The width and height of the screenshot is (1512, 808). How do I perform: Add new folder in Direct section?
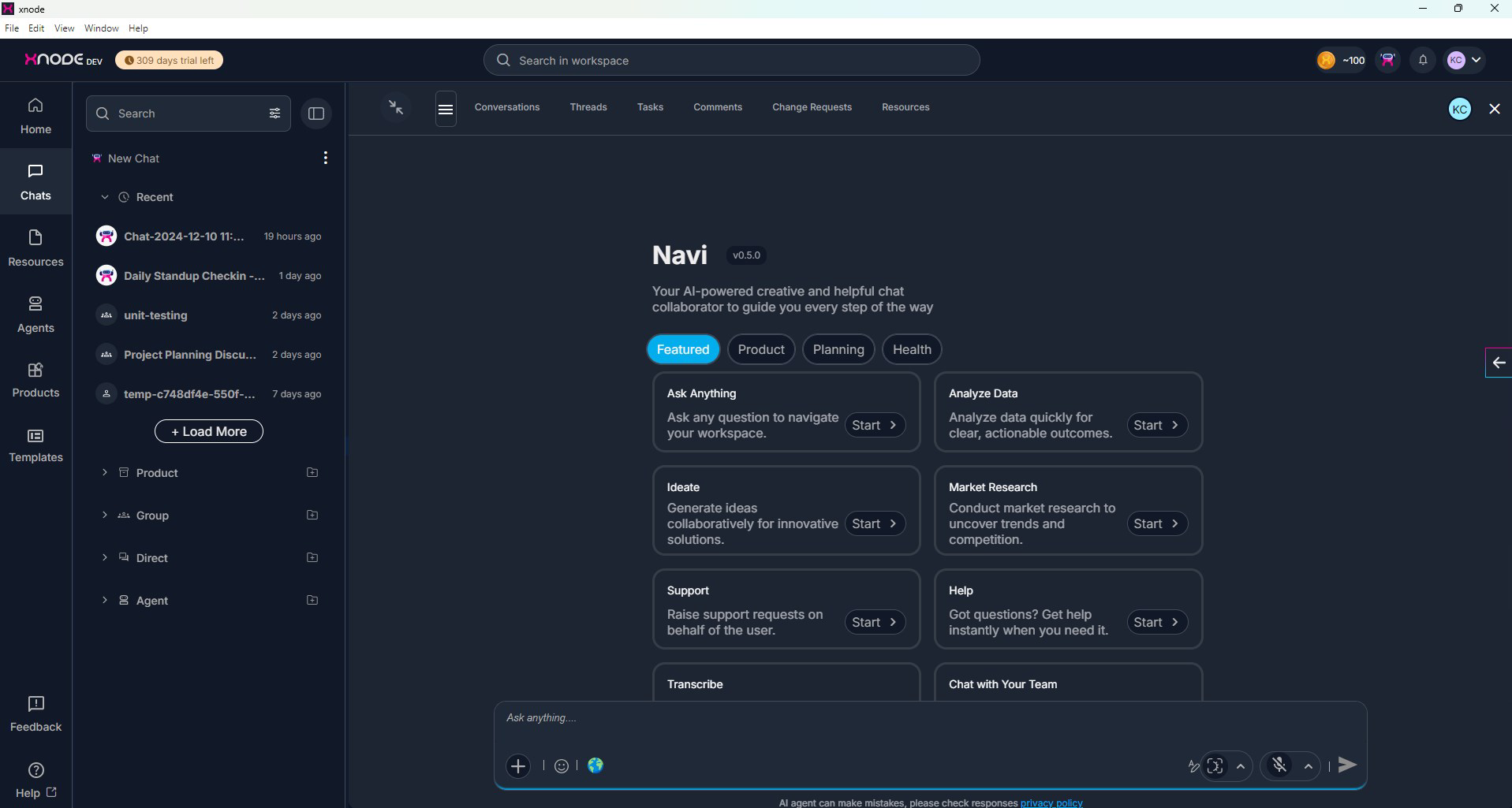[312, 557]
